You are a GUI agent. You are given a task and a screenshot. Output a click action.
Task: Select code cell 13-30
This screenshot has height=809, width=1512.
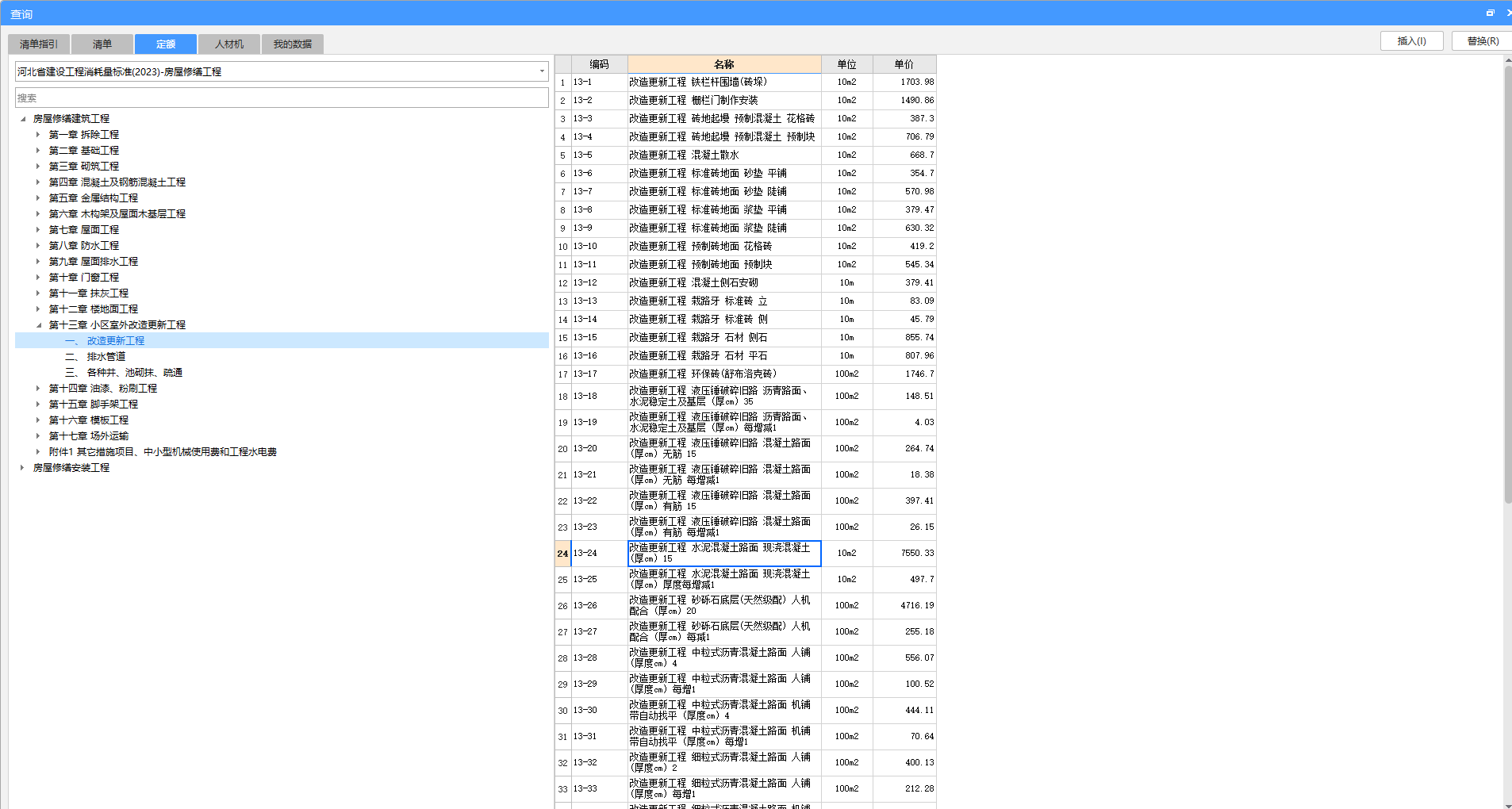click(x=599, y=711)
